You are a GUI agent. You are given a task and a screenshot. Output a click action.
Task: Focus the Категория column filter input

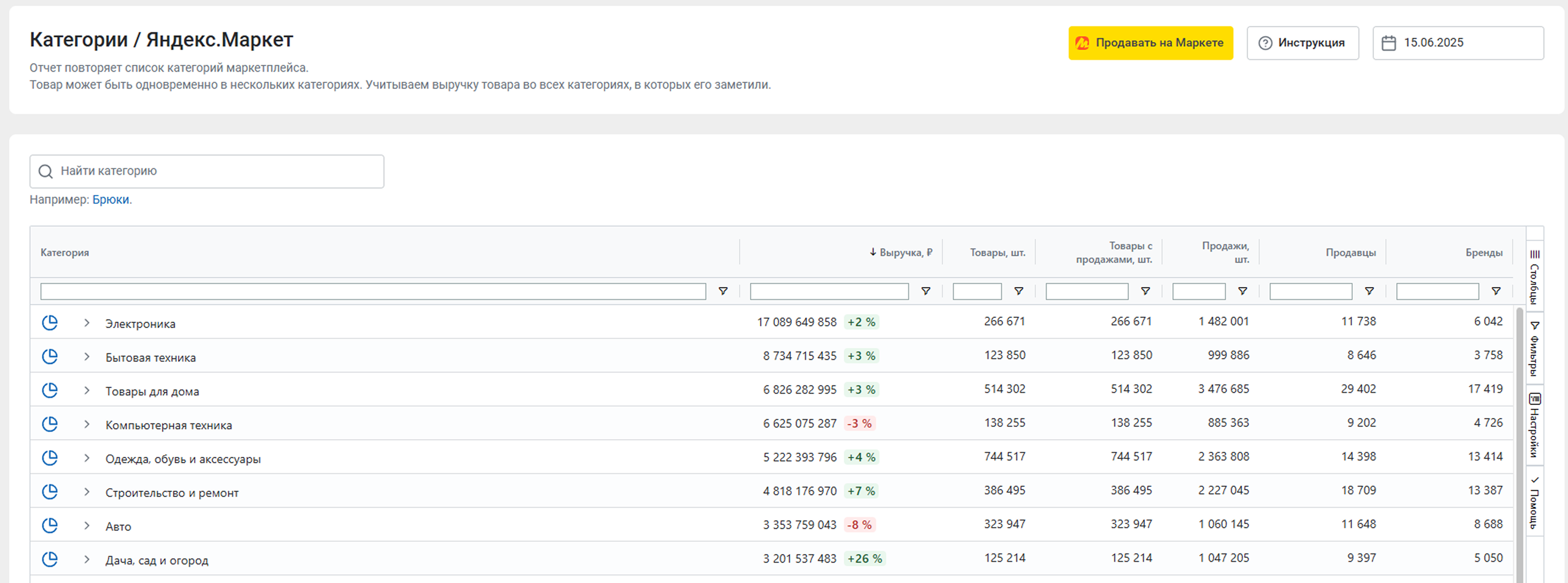(373, 291)
